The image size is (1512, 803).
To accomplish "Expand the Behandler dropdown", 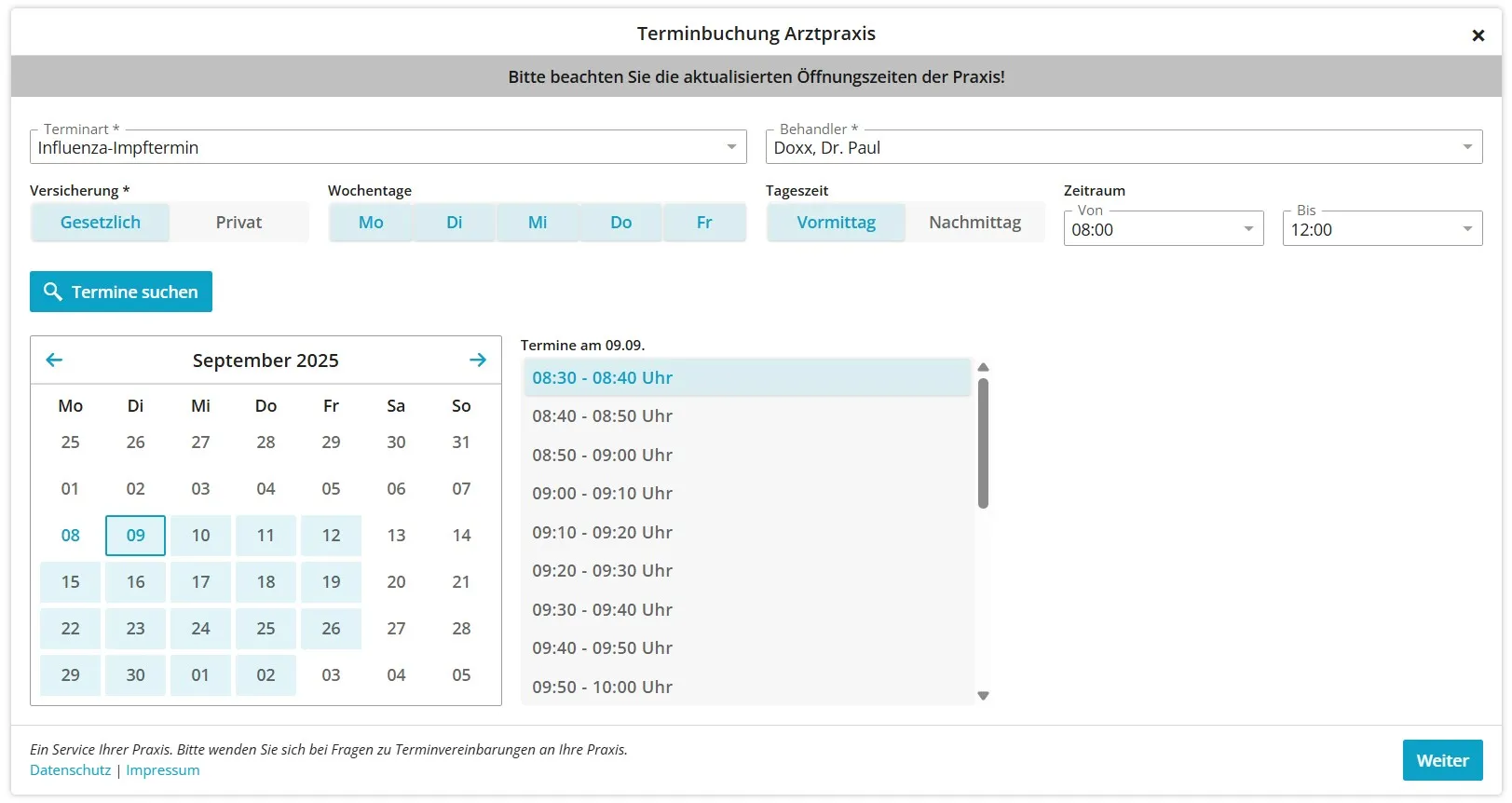I will 1124,147.
